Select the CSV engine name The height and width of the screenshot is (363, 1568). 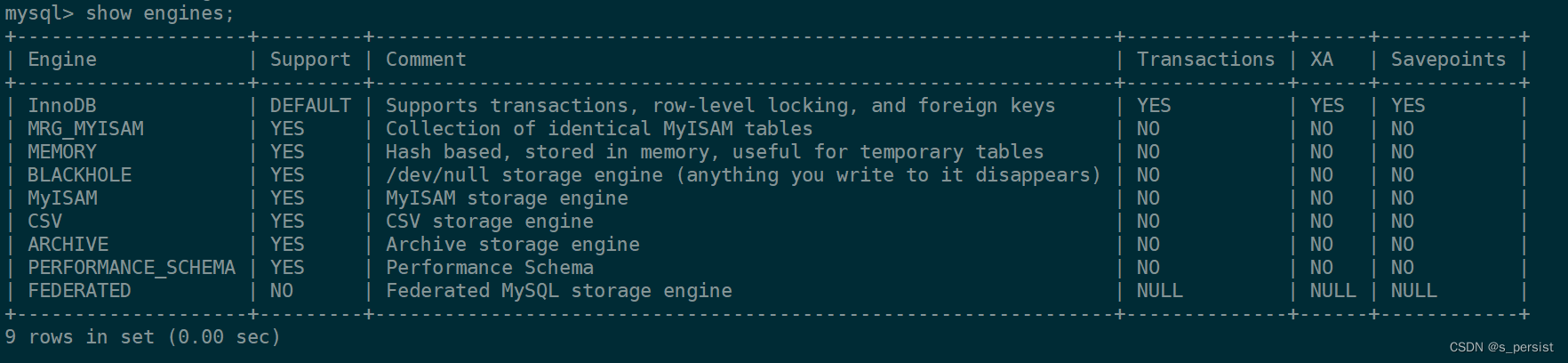(44, 222)
